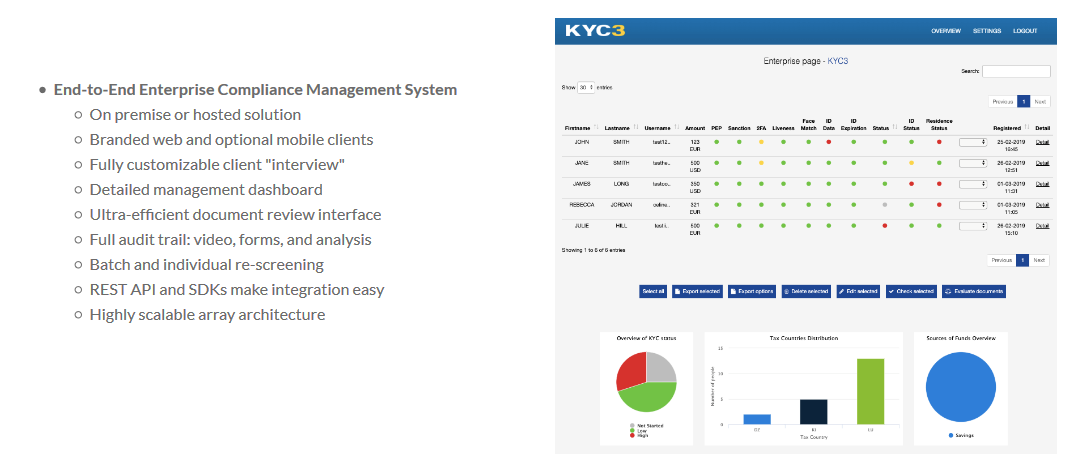Click the Evaluate documents button
1074x471 pixels.
point(974,292)
